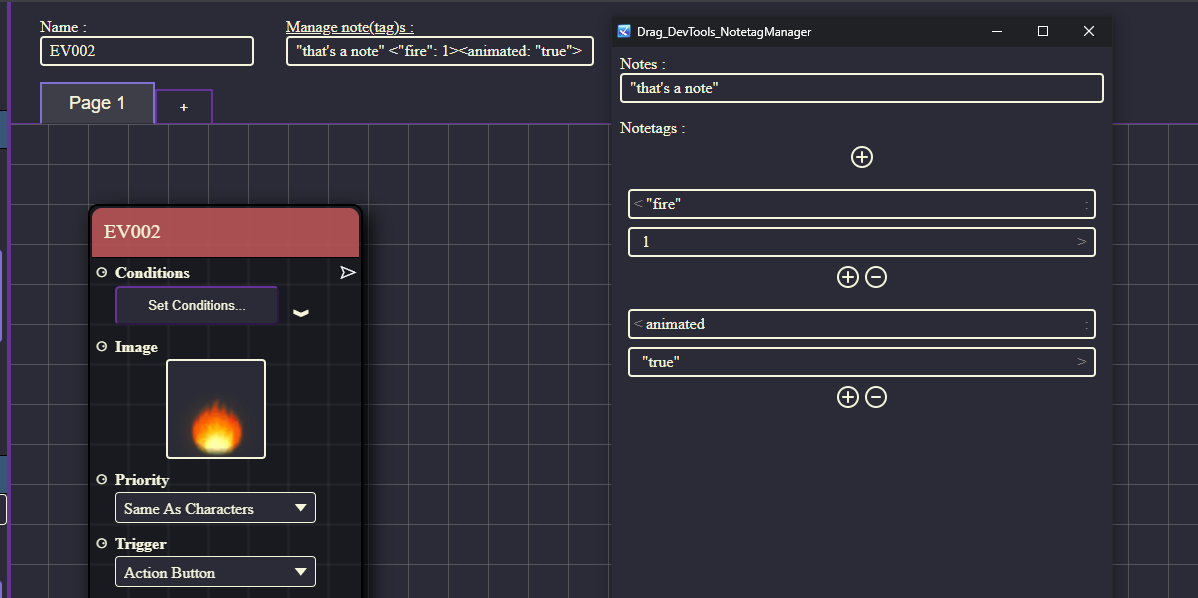Open the Priority dropdown Same As Characters
The width and height of the screenshot is (1198, 598).
[x=215, y=508]
